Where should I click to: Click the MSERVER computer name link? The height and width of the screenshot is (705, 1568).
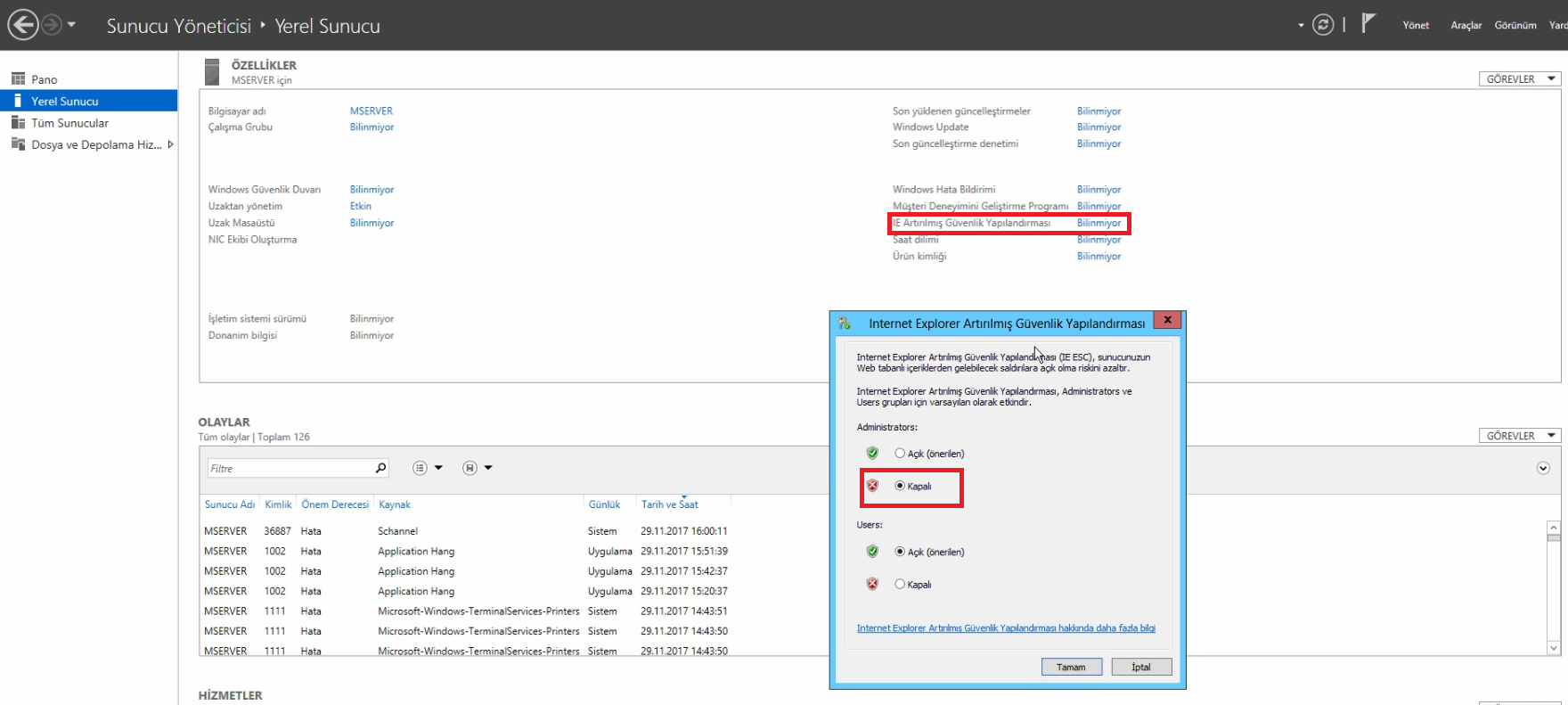[x=372, y=111]
